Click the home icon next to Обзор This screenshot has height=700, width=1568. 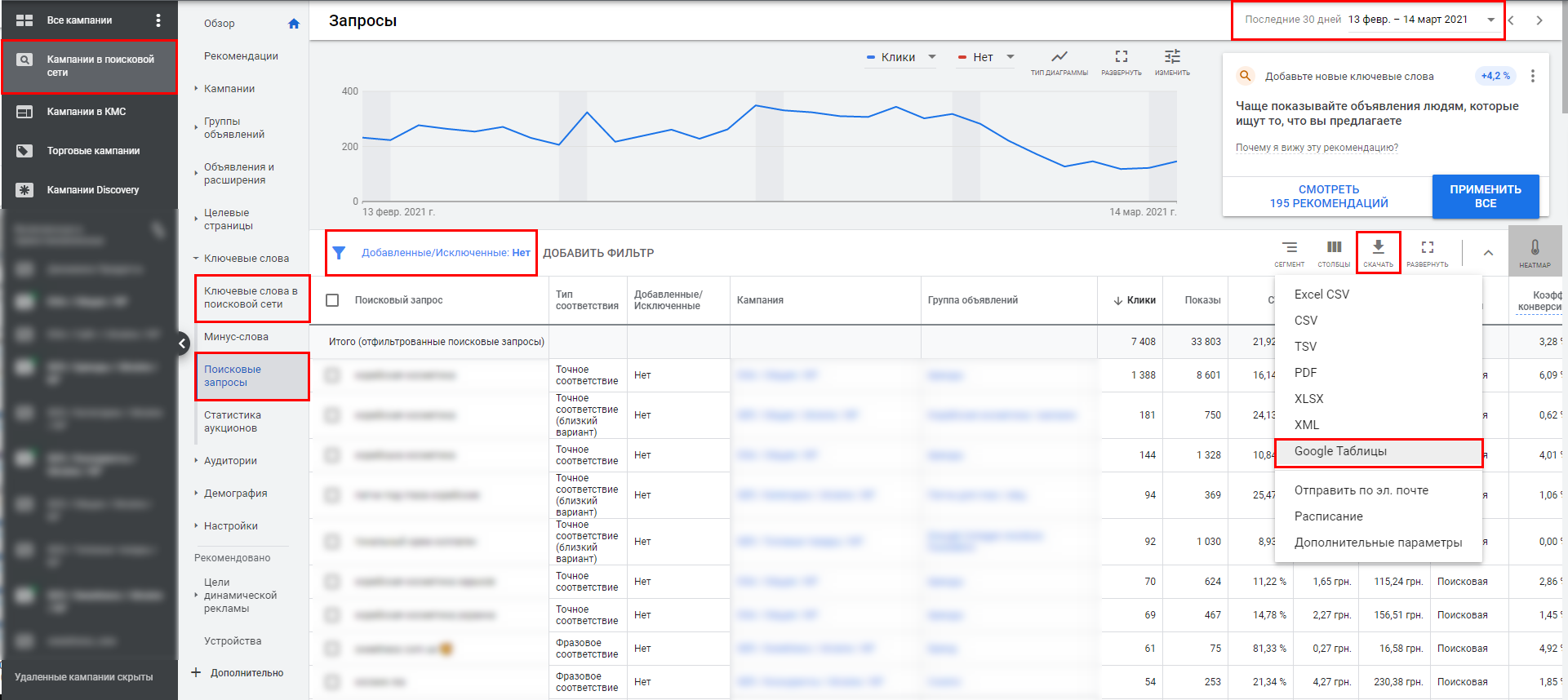click(294, 24)
